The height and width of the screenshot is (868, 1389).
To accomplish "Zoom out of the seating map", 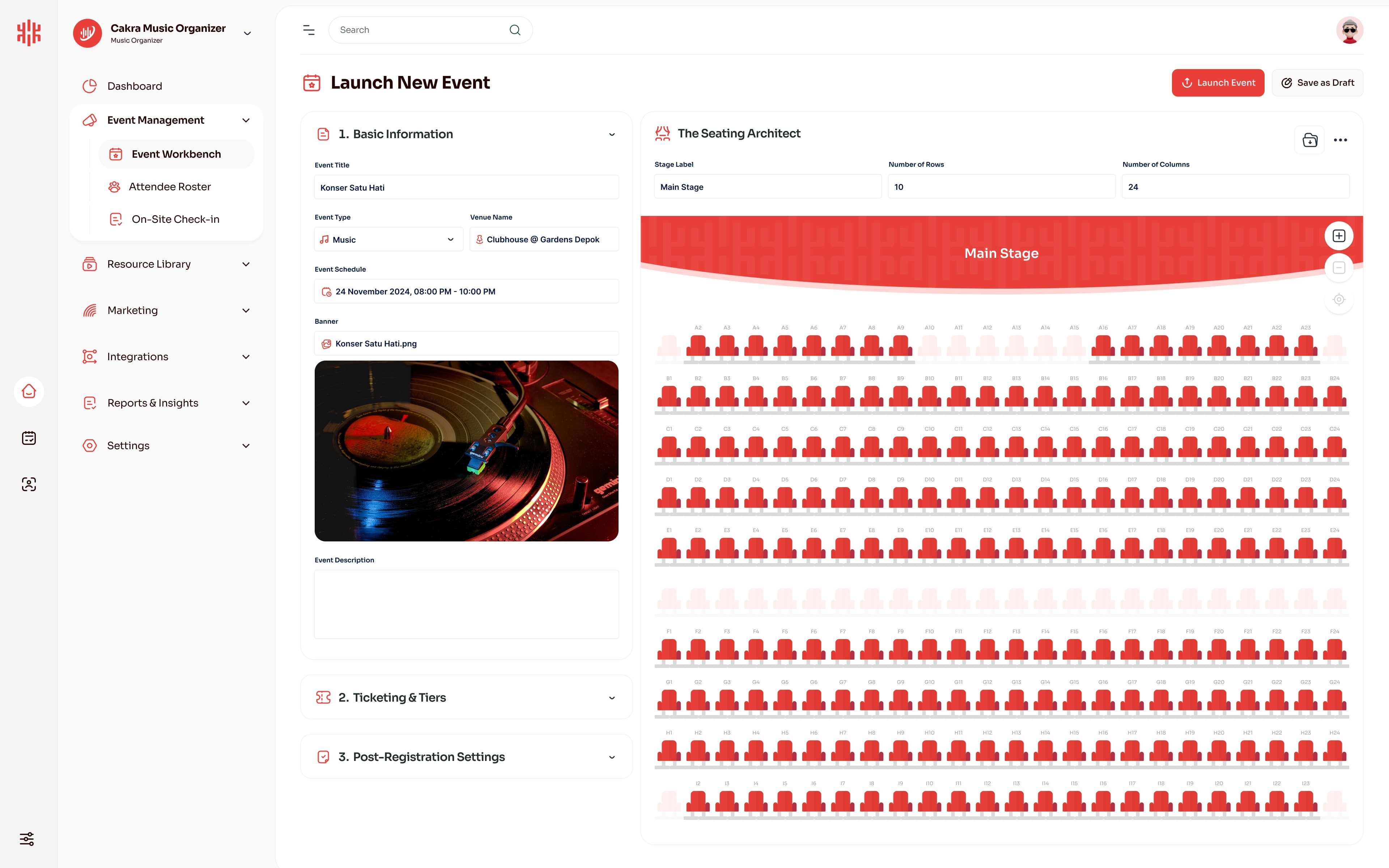I will point(1338,268).
